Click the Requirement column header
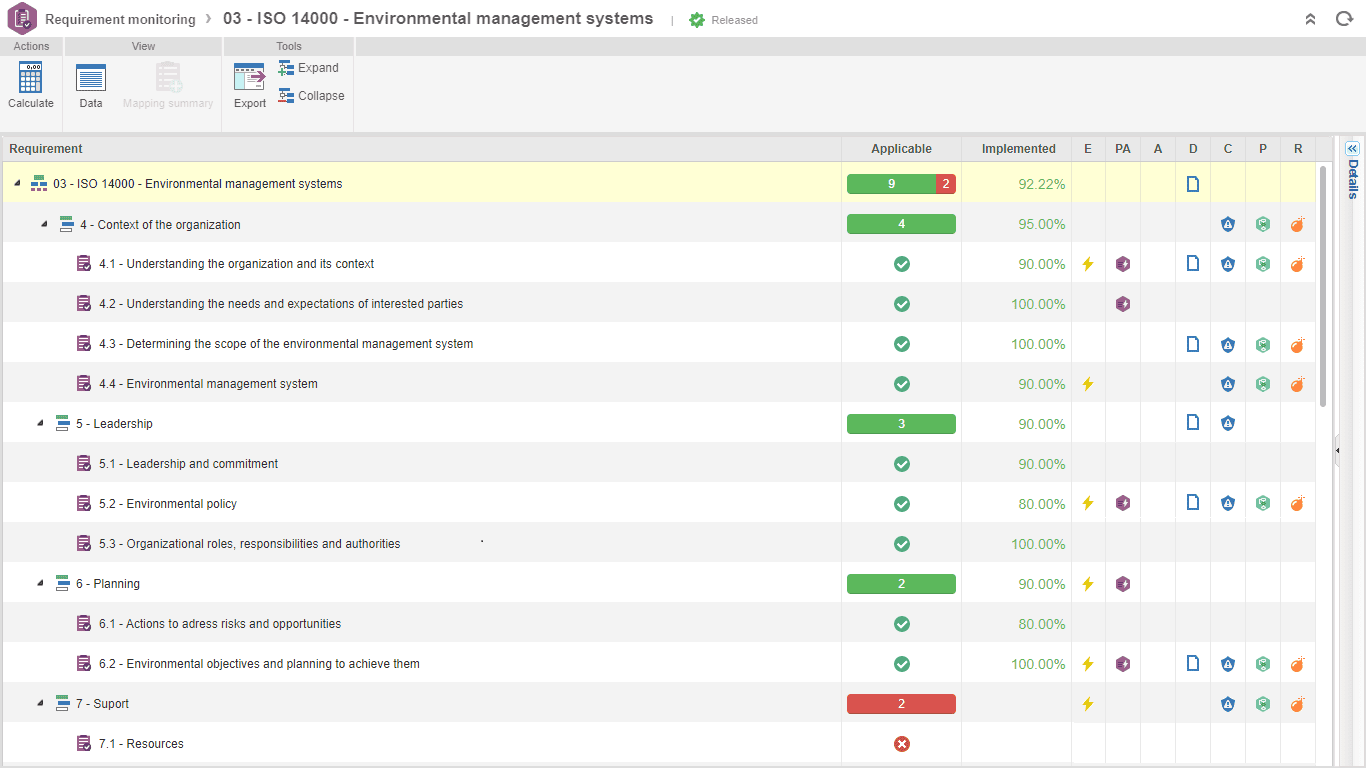The height and width of the screenshot is (768, 1366). pyautogui.click(x=421, y=149)
